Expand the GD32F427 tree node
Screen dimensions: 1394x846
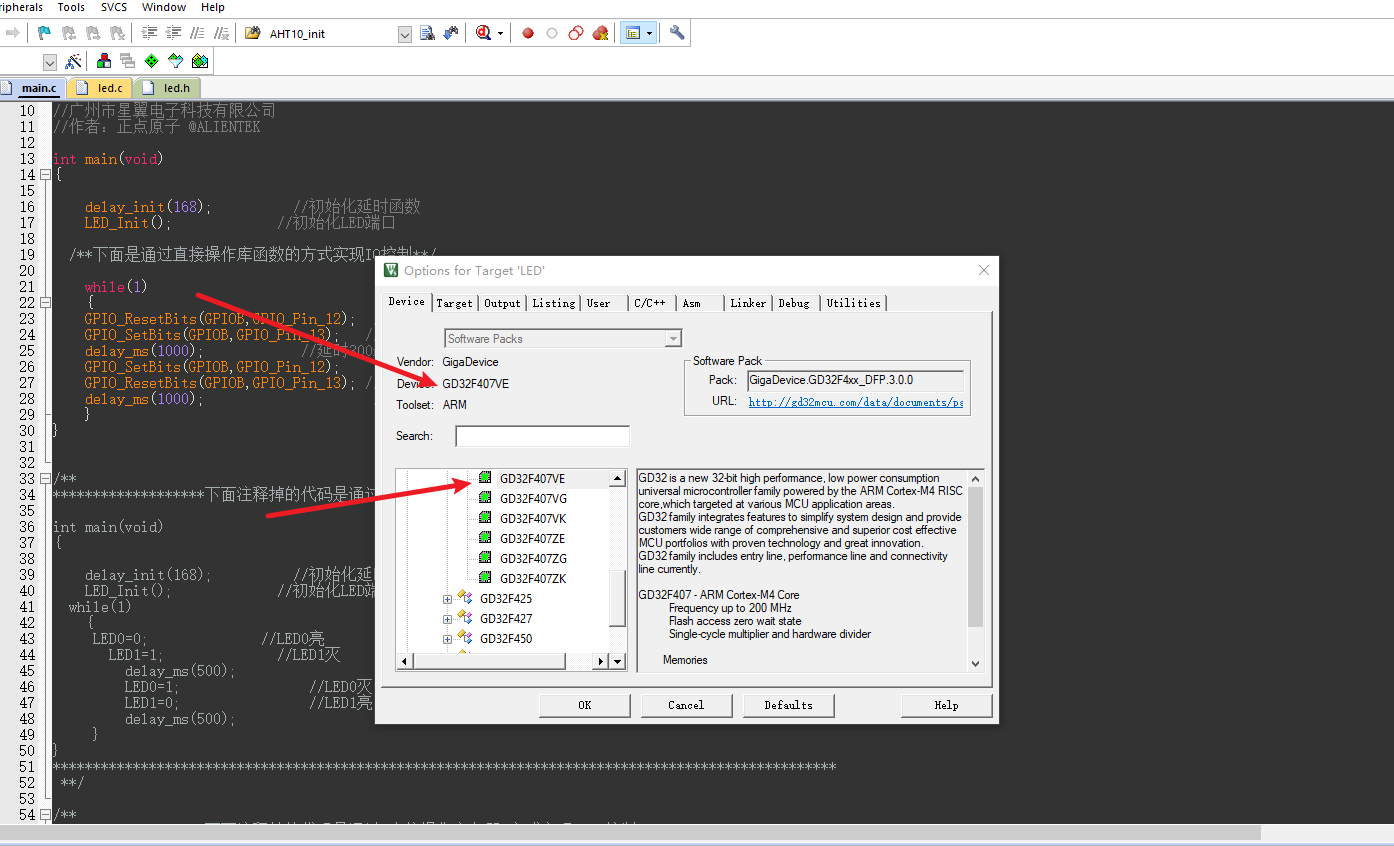(x=447, y=619)
